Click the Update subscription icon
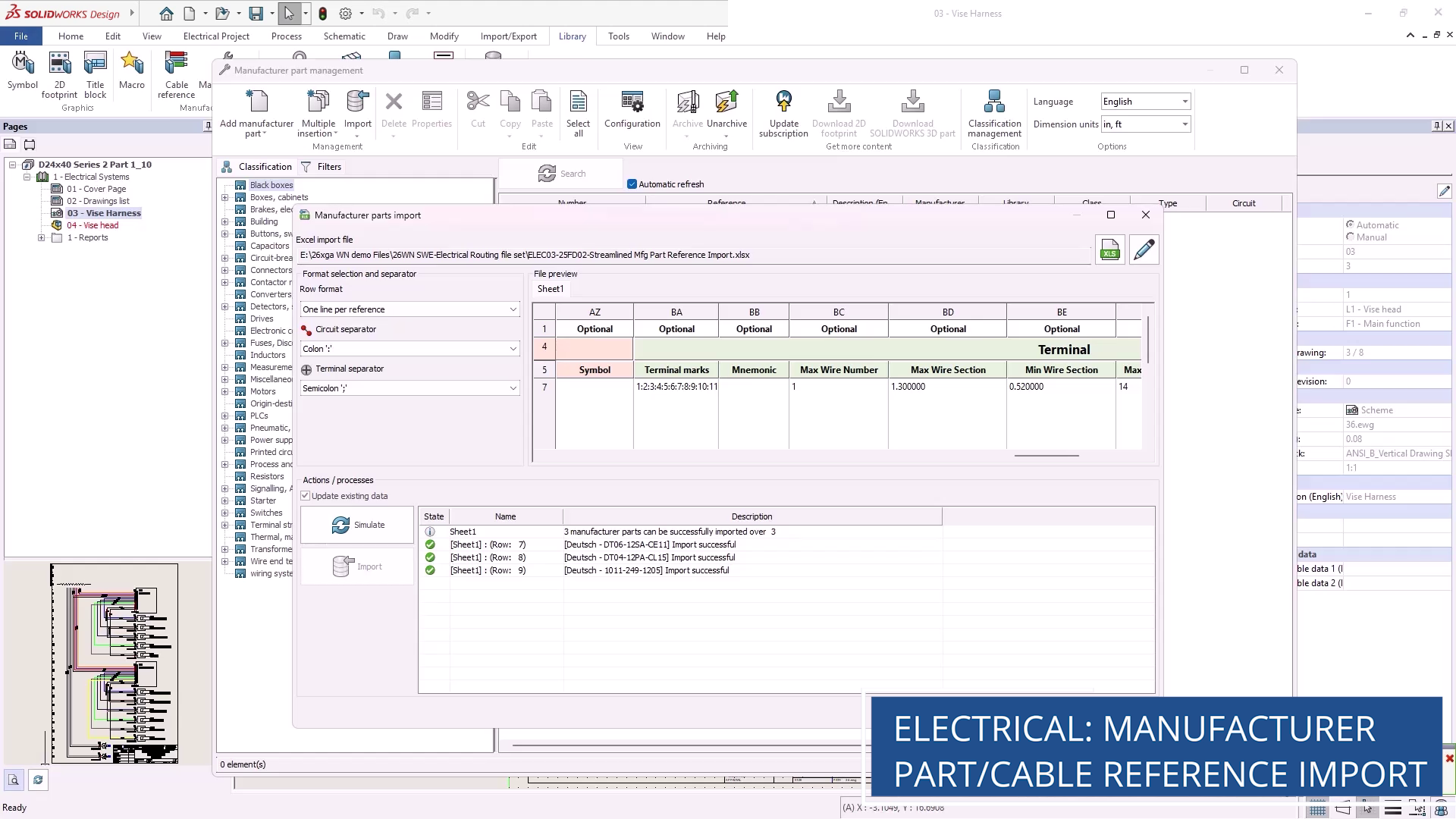The width and height of the screenshot is (1456, 819). click(783, 102)
